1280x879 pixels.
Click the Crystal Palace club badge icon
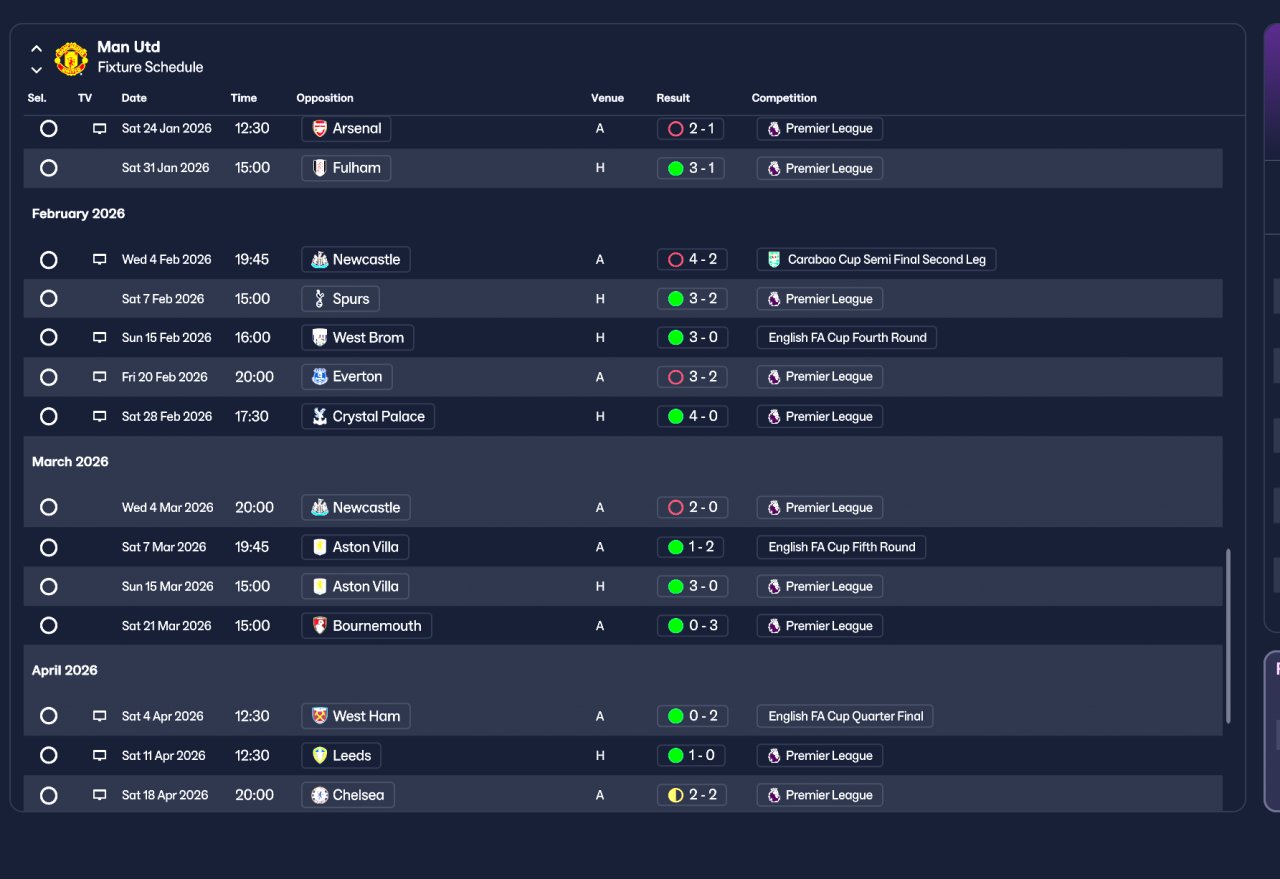(320, 416)
